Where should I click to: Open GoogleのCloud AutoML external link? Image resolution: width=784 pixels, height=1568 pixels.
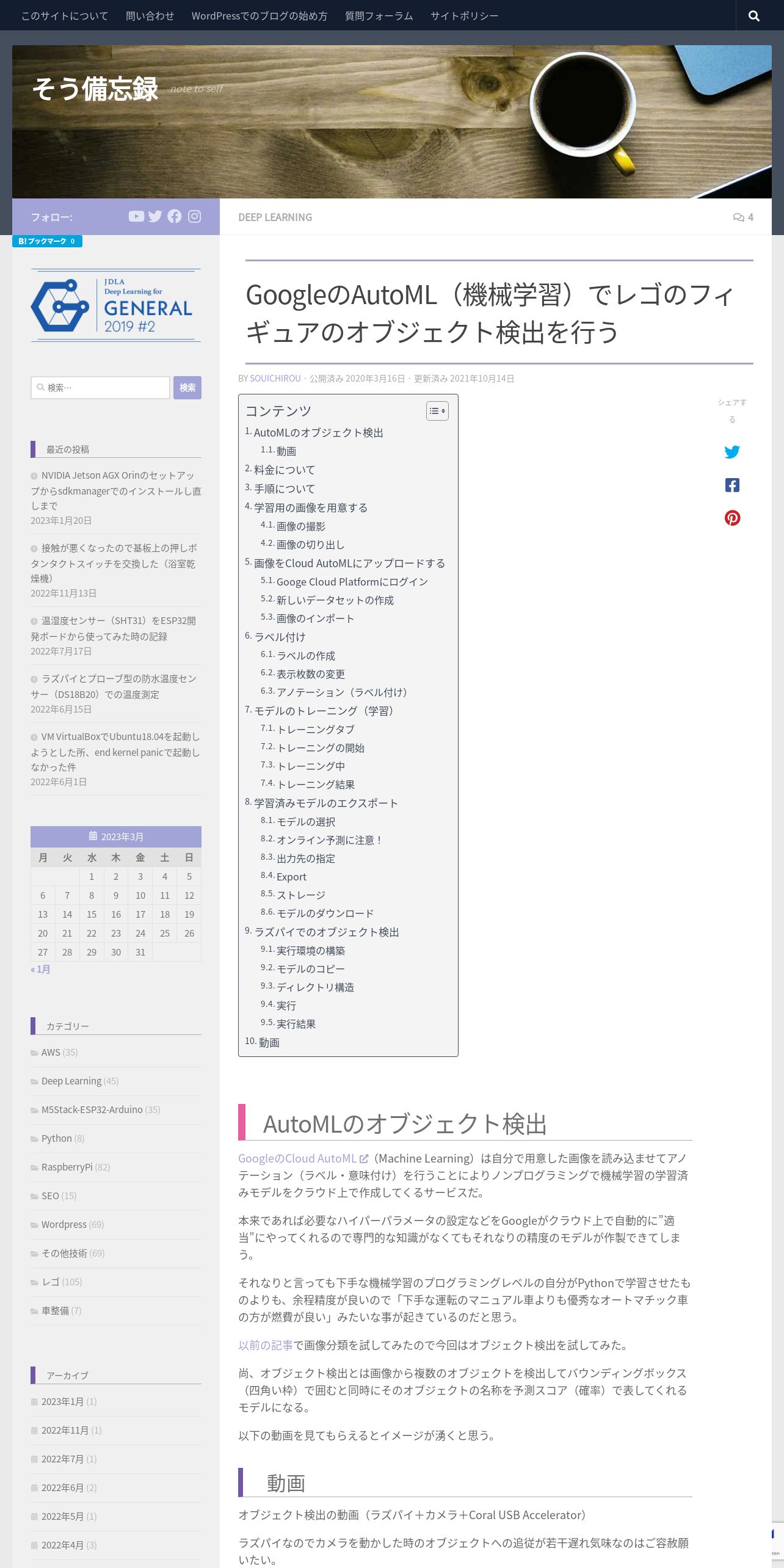click(303, 1158)
